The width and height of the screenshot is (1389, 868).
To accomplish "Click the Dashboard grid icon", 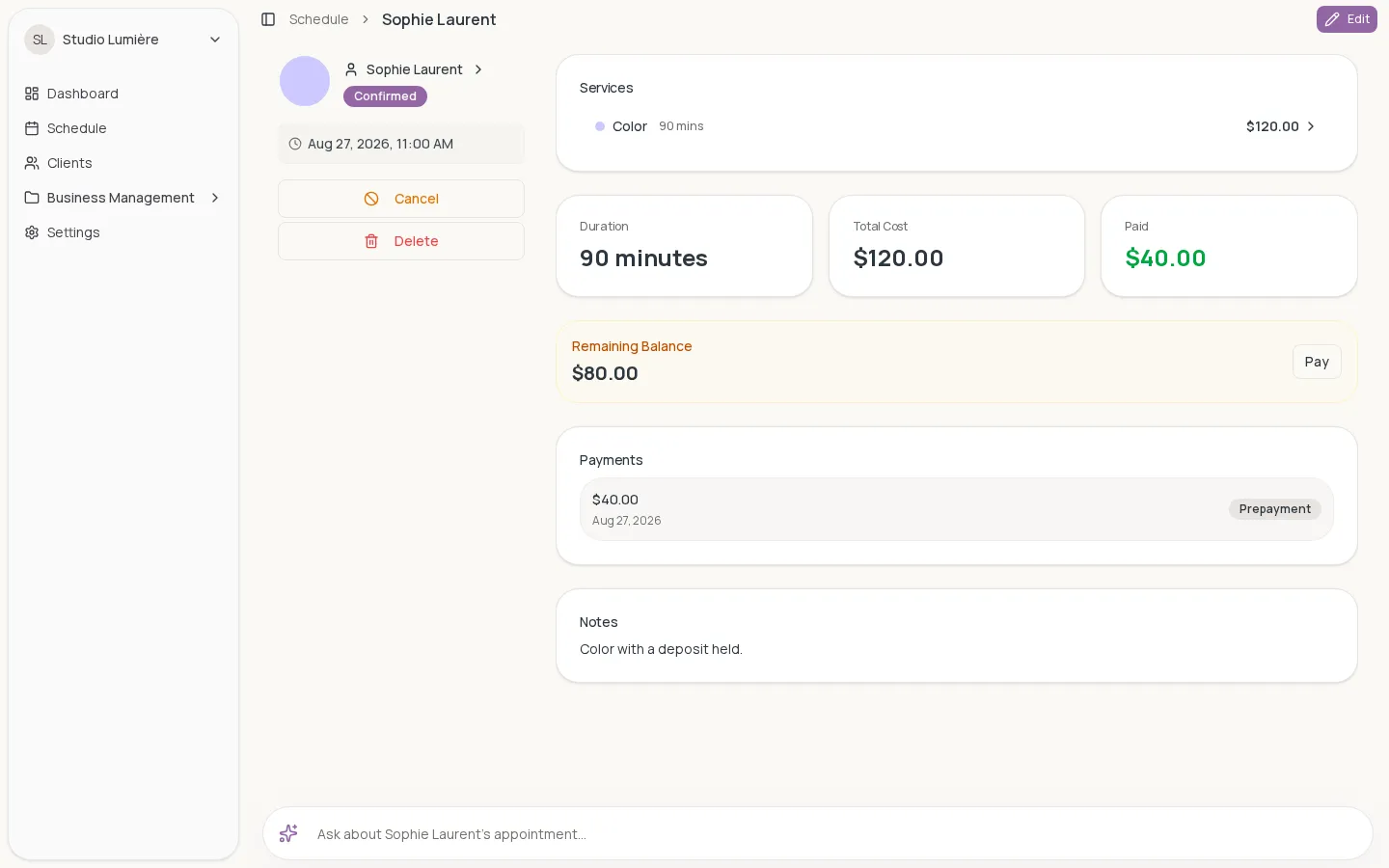I will coord(32,94).
